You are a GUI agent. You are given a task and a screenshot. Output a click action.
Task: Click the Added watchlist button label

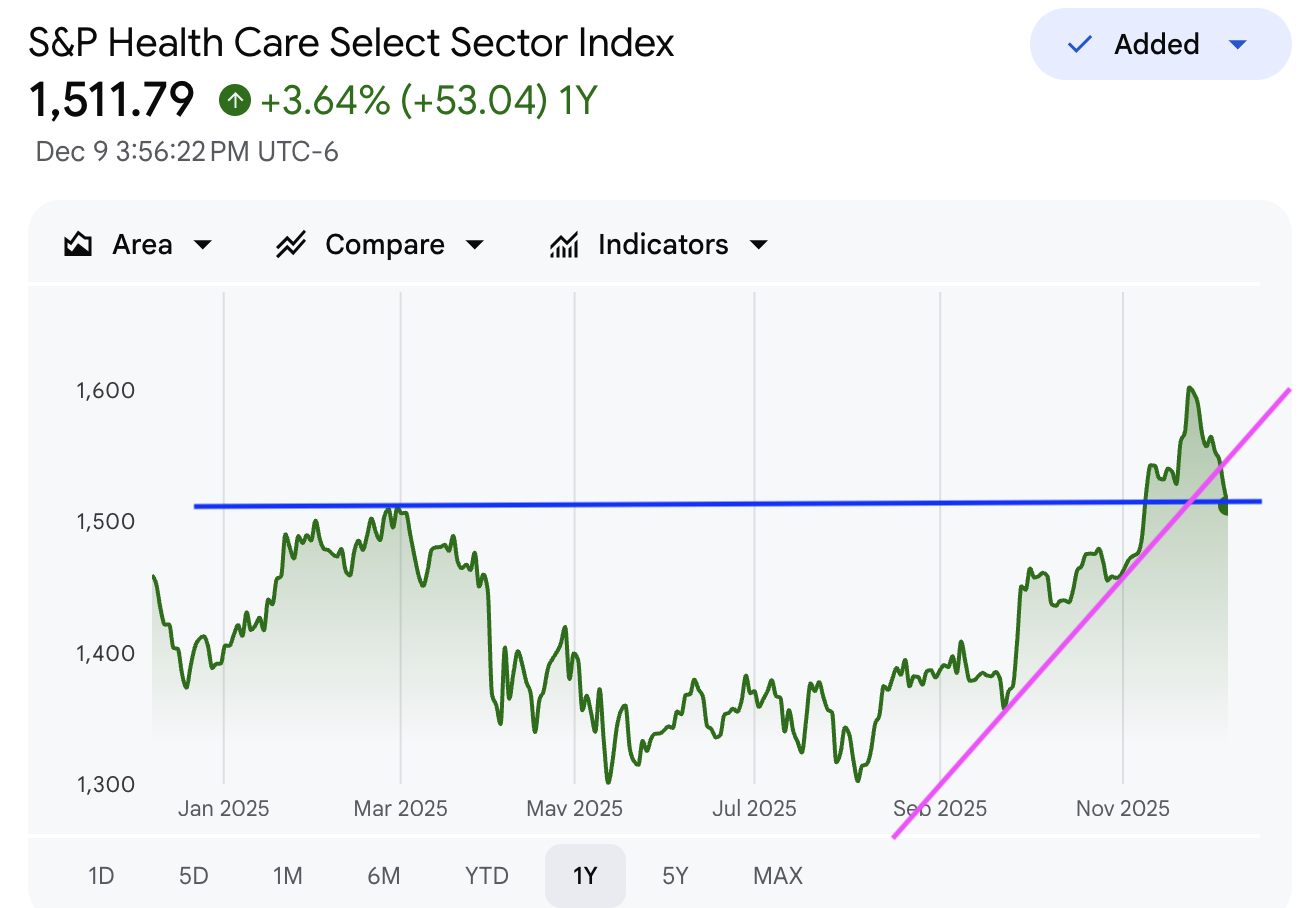1156,44
